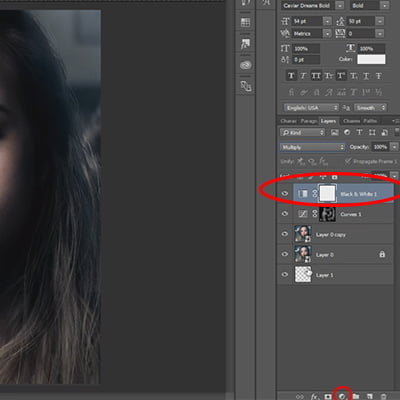Screen dimensions: 400x400
Task: Select the Black & White 1 layer mask thumbnail
Action: (x=327, y=193)
